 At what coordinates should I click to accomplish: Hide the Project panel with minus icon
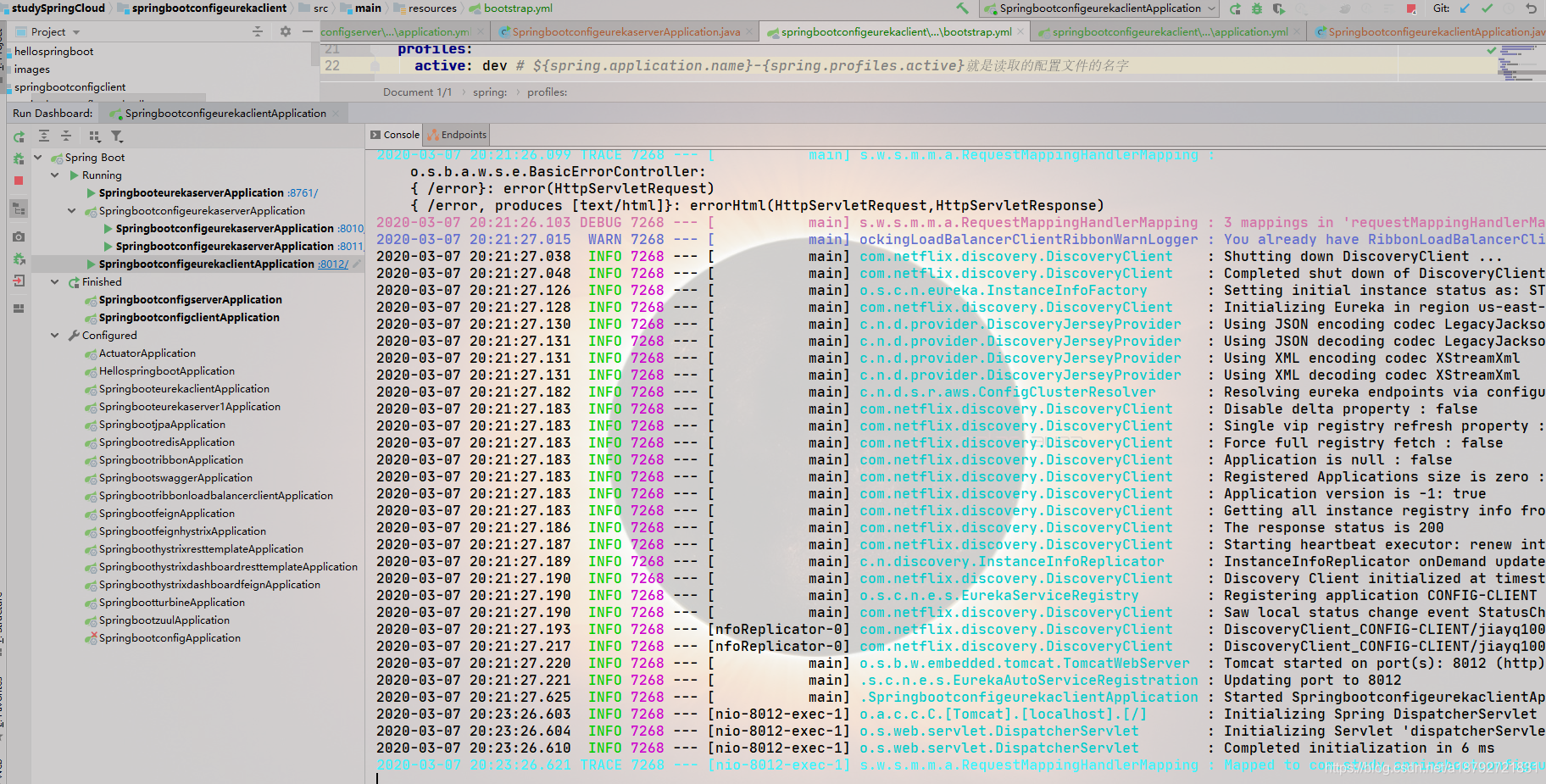click(x=308, y=31)
